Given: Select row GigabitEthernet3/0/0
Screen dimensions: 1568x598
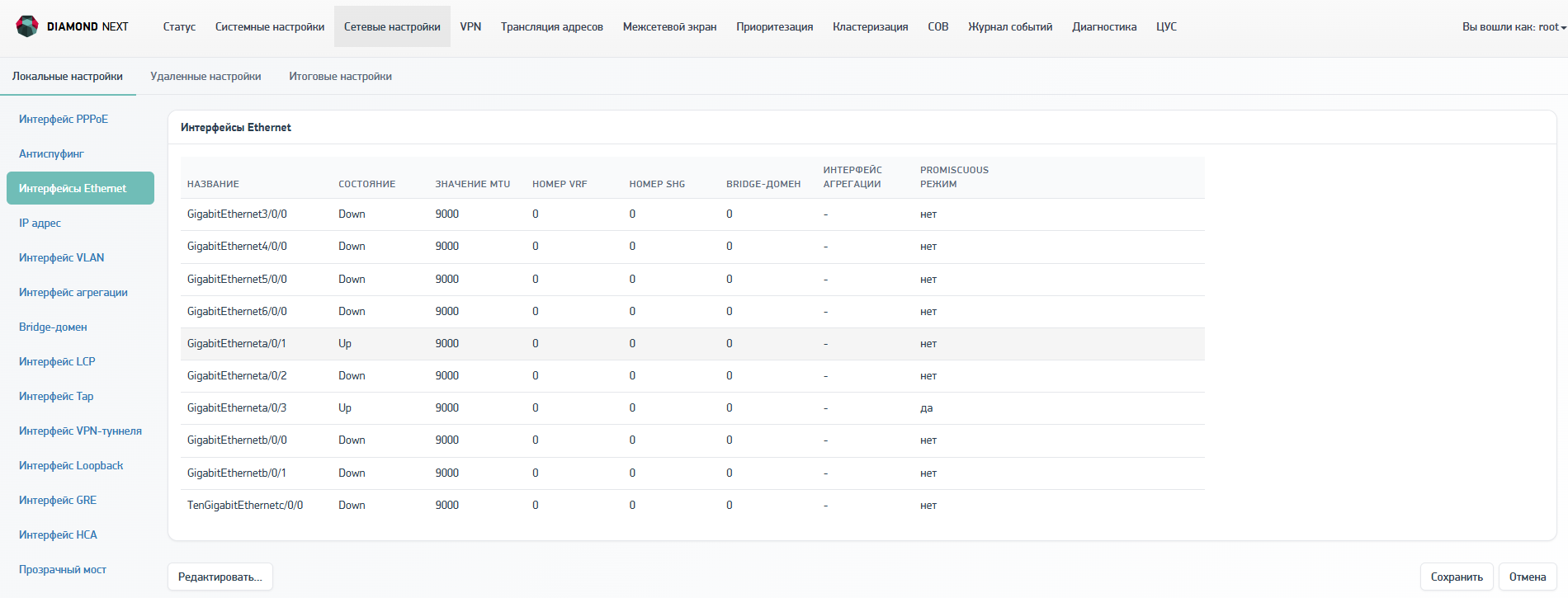Looking at the screenshot, I should tap(692, 214).
